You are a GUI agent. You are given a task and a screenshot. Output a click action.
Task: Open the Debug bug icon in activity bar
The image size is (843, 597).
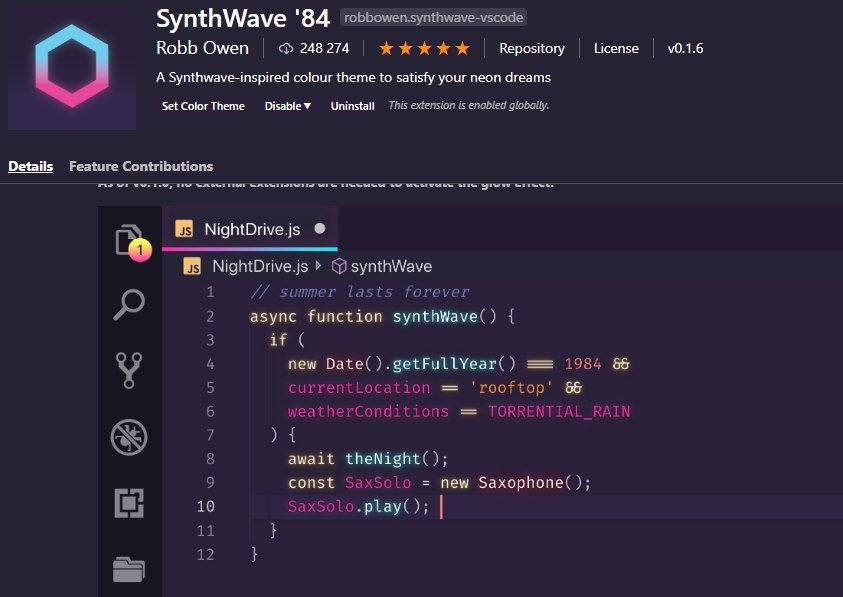click(x=129, y=437)
